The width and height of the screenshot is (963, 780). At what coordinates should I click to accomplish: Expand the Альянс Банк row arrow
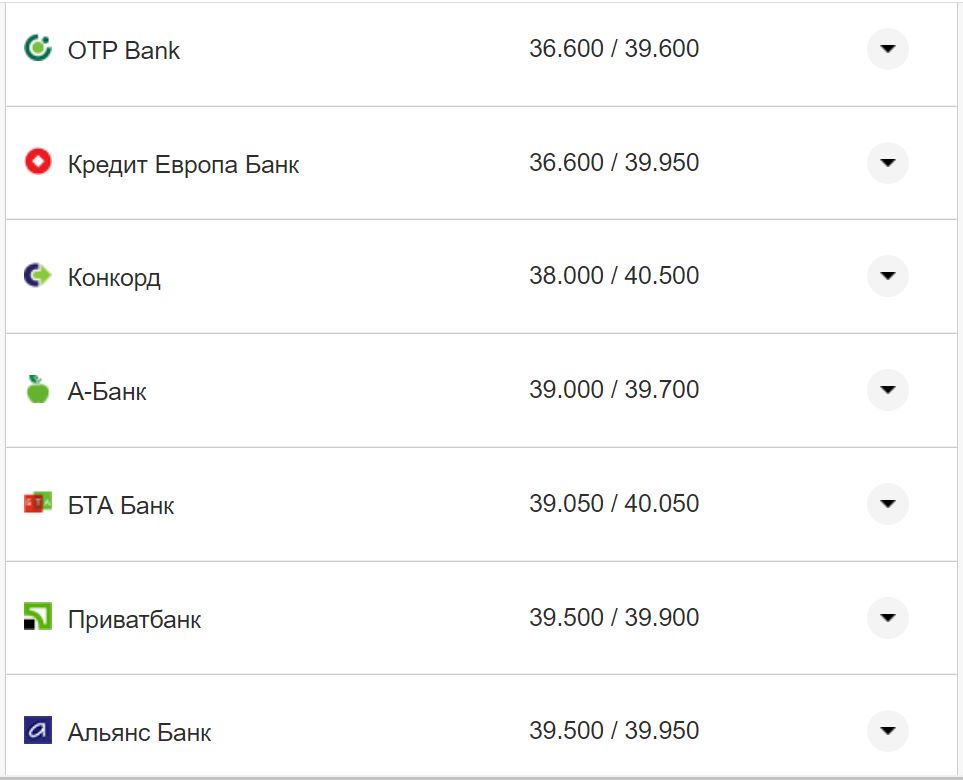click(x=887, y=731)
